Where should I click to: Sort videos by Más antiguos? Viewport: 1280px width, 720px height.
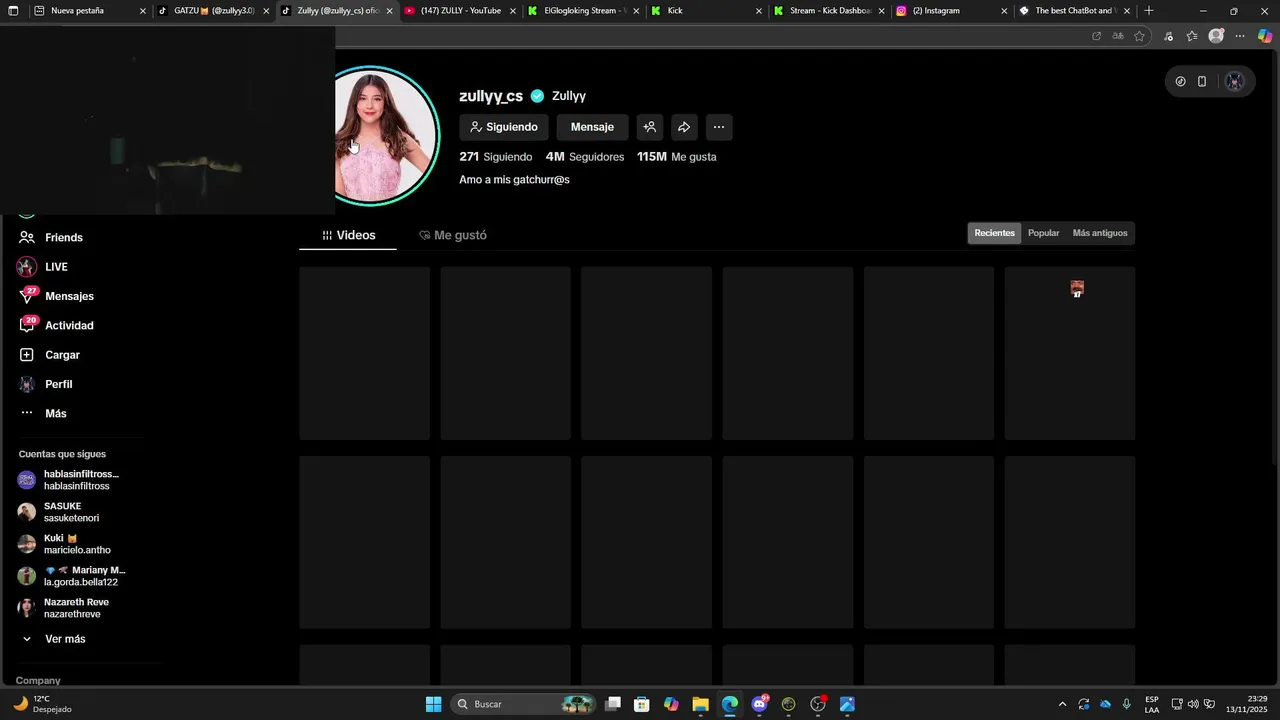point(1100,233)
